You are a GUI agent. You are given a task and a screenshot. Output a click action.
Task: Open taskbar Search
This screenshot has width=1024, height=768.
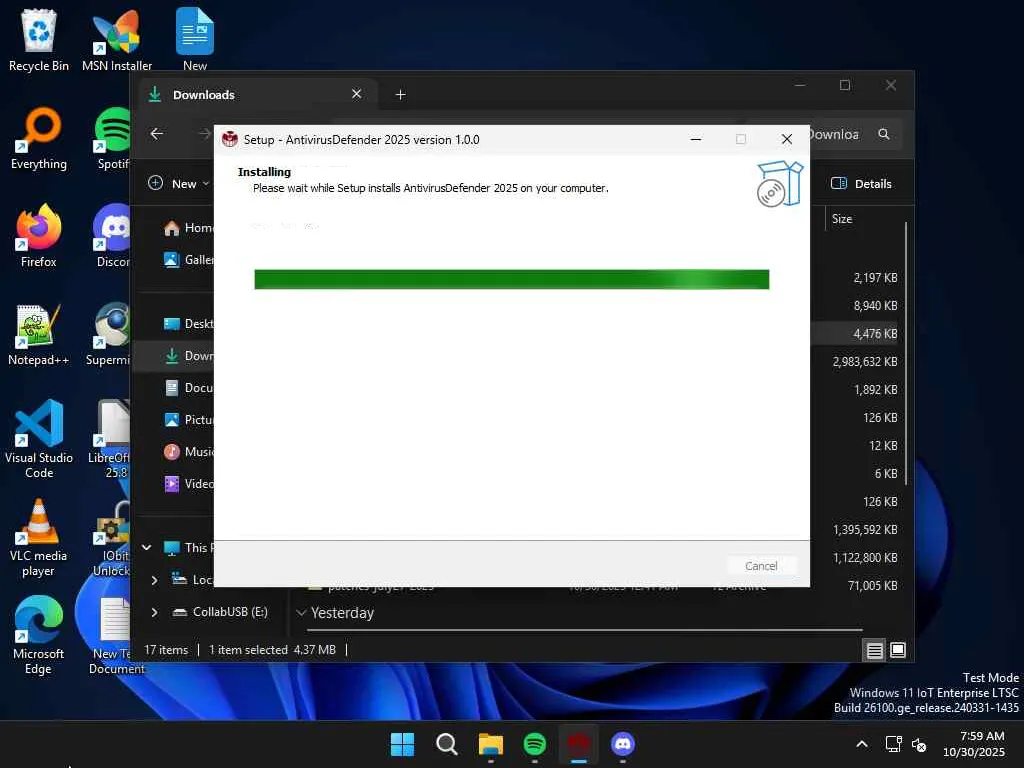447,744
